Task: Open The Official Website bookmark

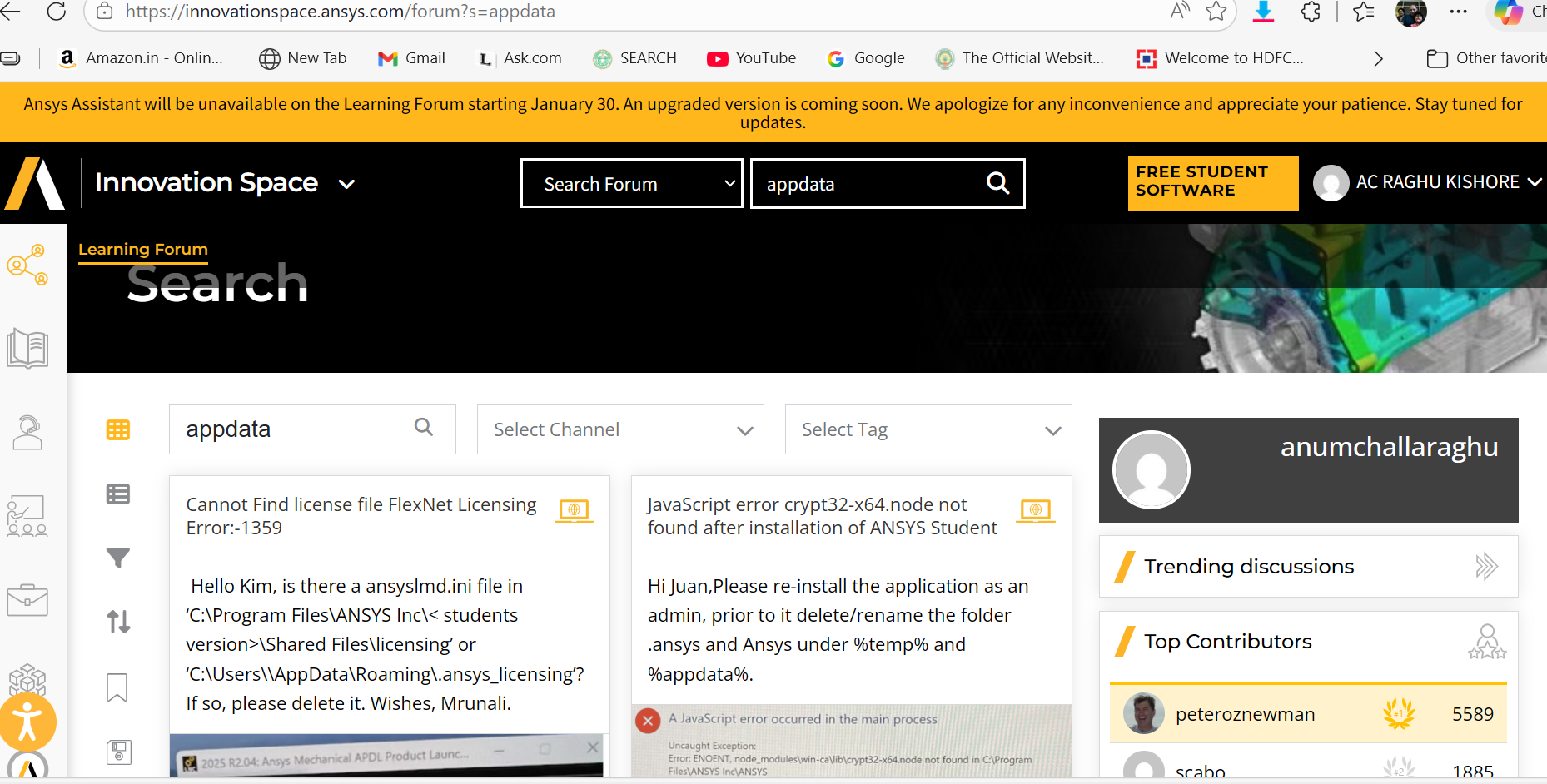Action: click(1020, 58)
